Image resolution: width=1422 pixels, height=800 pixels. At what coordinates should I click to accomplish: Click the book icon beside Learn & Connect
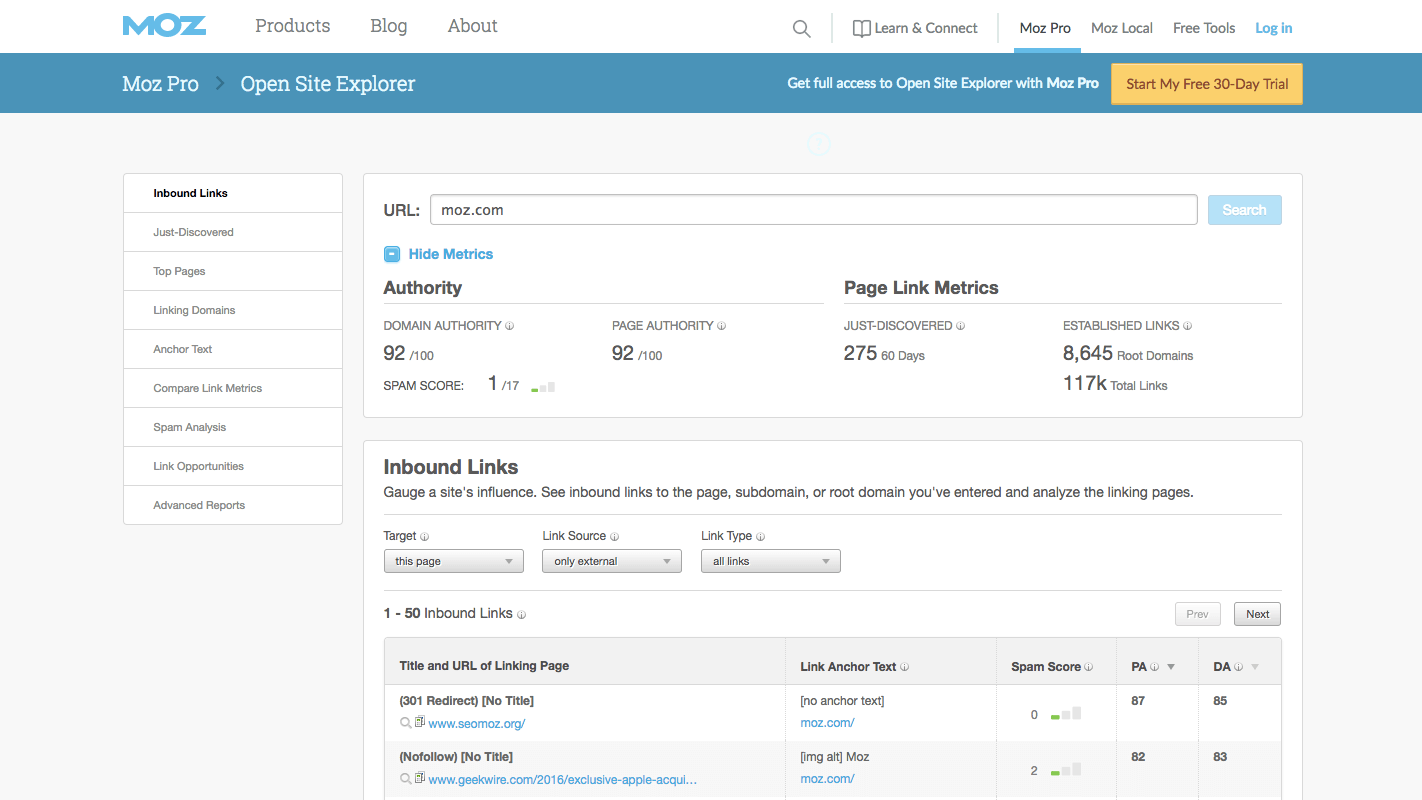861,28
